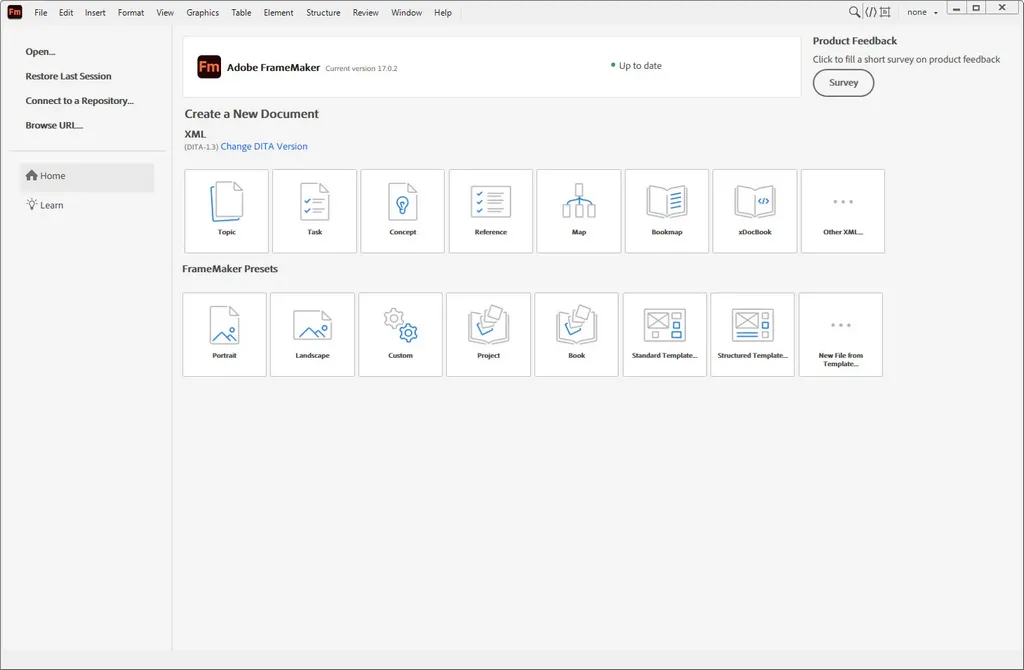Open the Standard Template tile
1024x670 pixels.
(x=665, y=334)
